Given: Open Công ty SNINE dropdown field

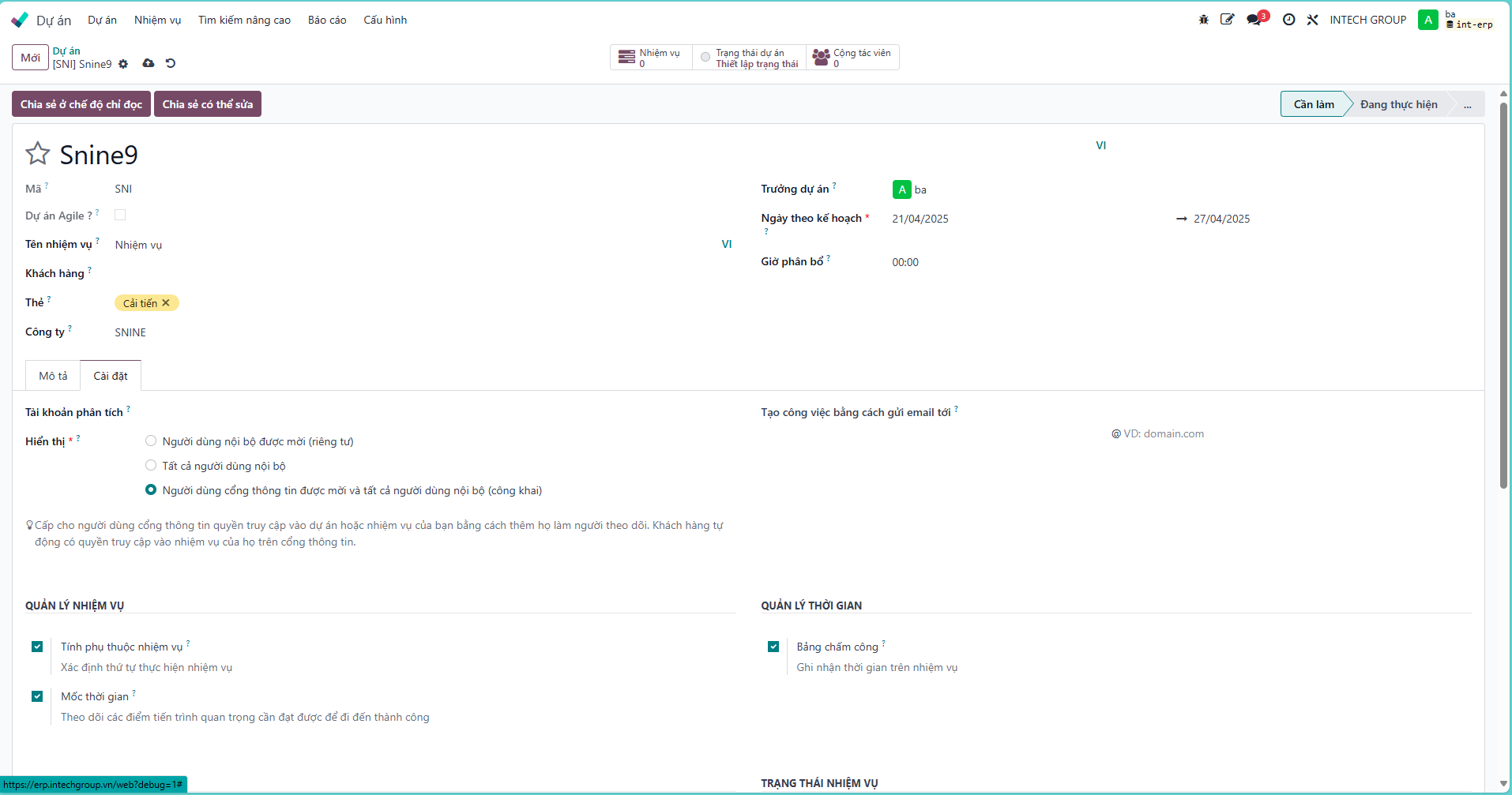Looking at the screenshot, I should (423, 332).
